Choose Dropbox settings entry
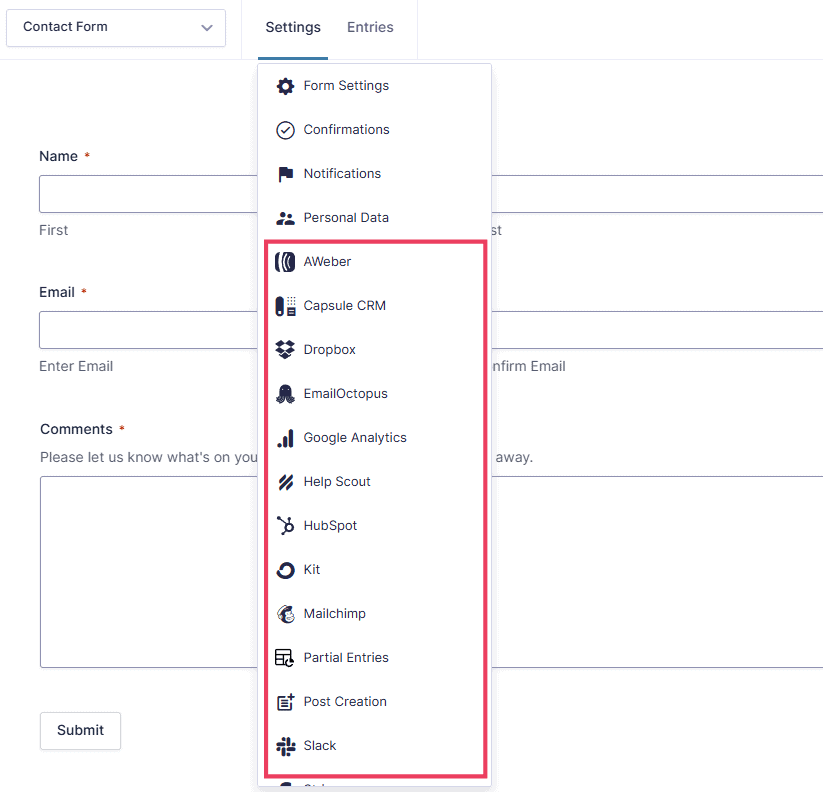 [375, 350]
